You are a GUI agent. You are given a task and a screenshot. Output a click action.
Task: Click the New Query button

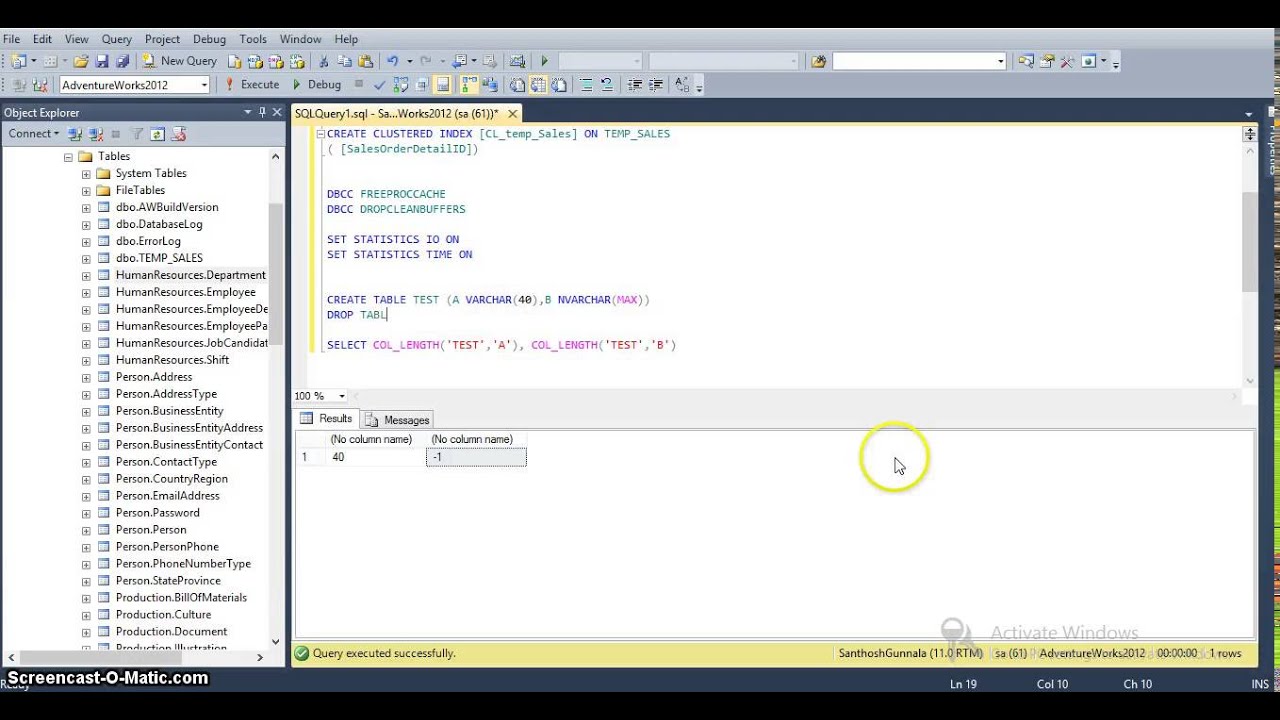pos(179,61)
